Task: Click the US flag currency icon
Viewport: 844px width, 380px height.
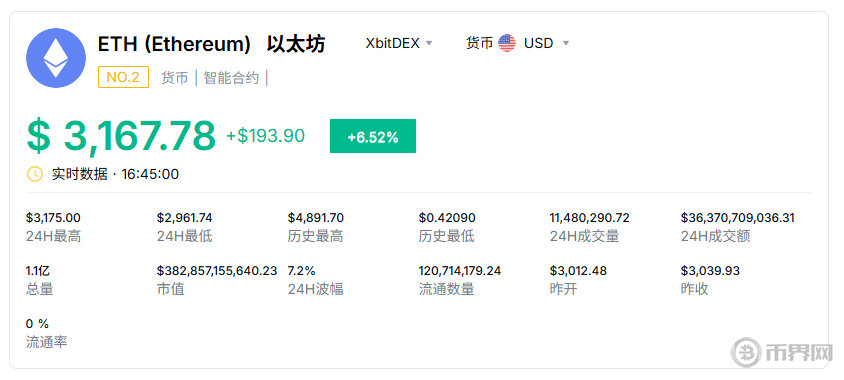Action: (507, 43)
